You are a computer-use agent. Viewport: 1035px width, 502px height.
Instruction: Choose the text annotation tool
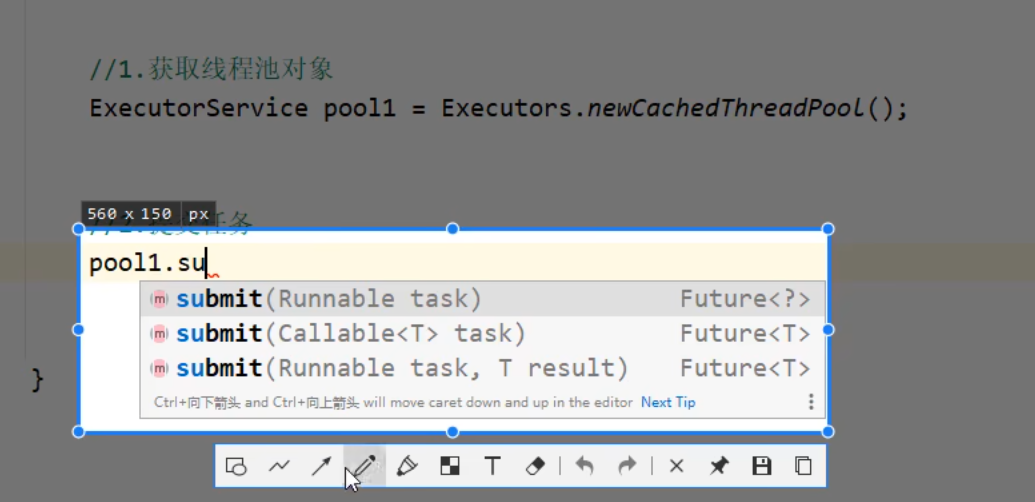coord(492,466)
